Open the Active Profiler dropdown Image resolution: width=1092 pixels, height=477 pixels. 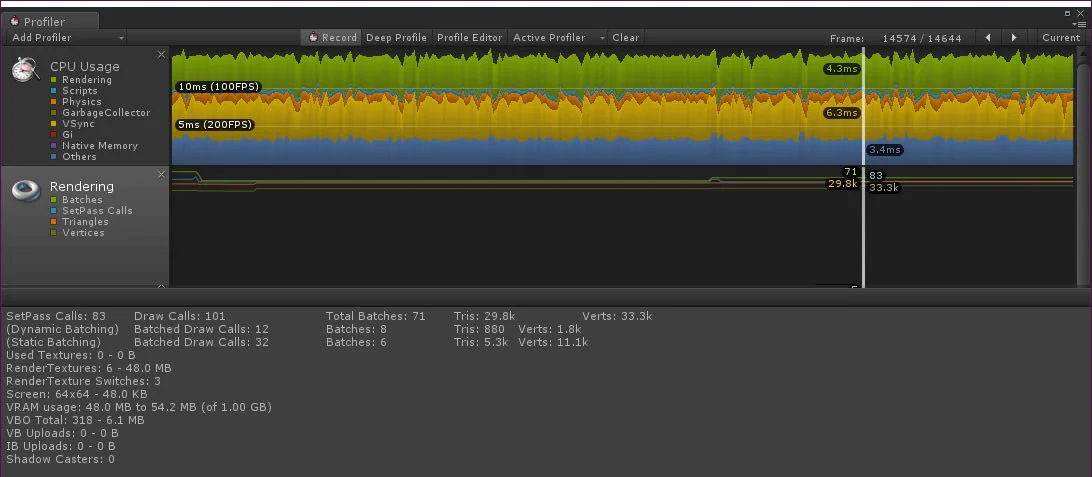[559, 38]
